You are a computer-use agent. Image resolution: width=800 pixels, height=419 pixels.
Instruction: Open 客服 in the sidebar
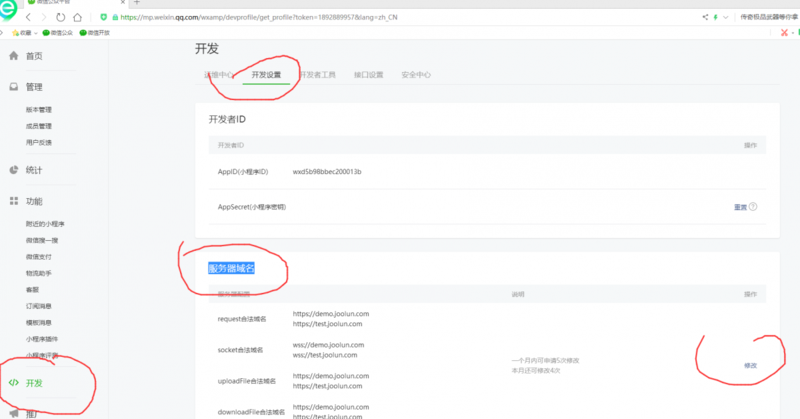tap(32, 289)
